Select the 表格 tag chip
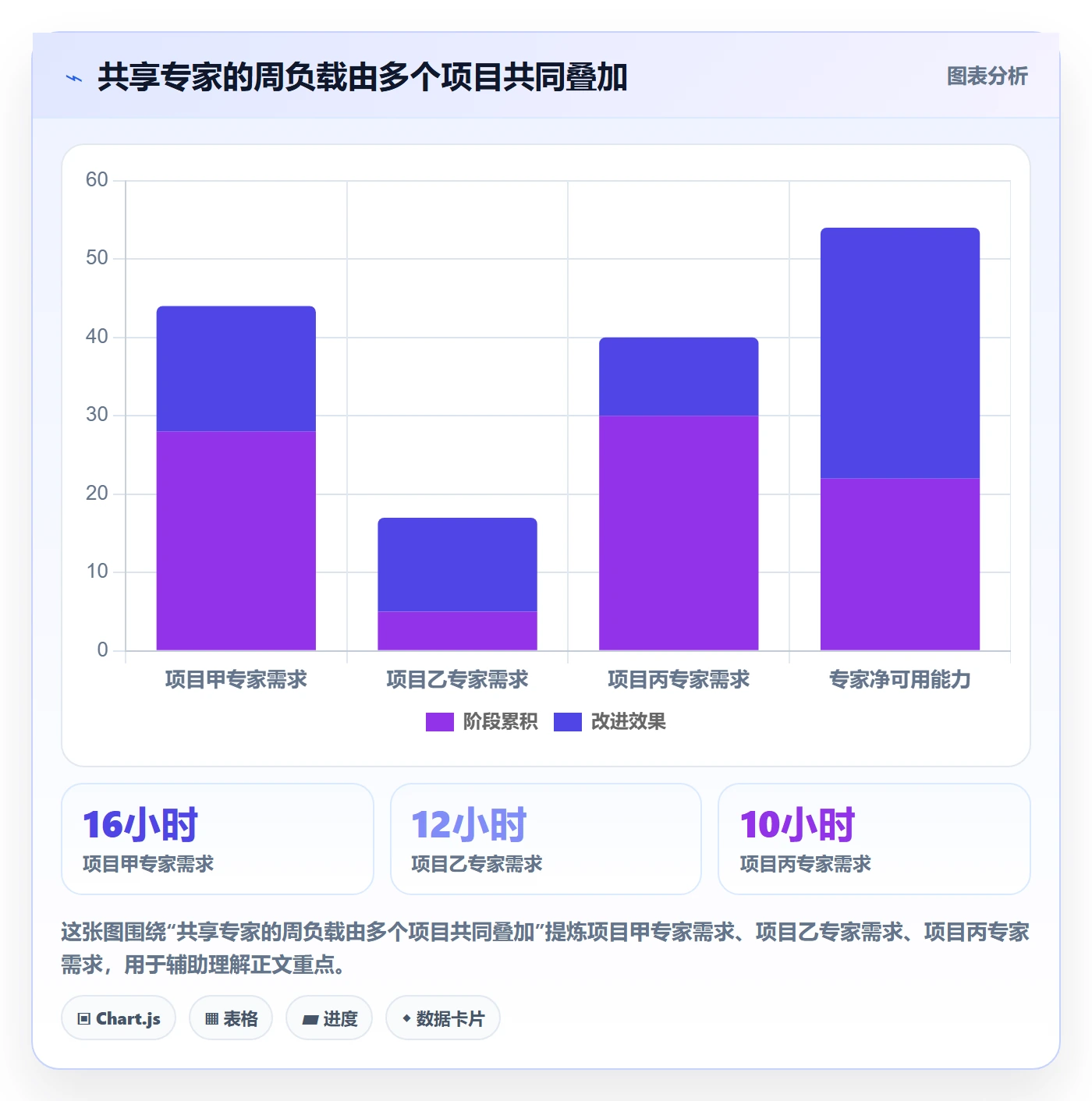The image size is (1092, 1101). coord(231,1018)
